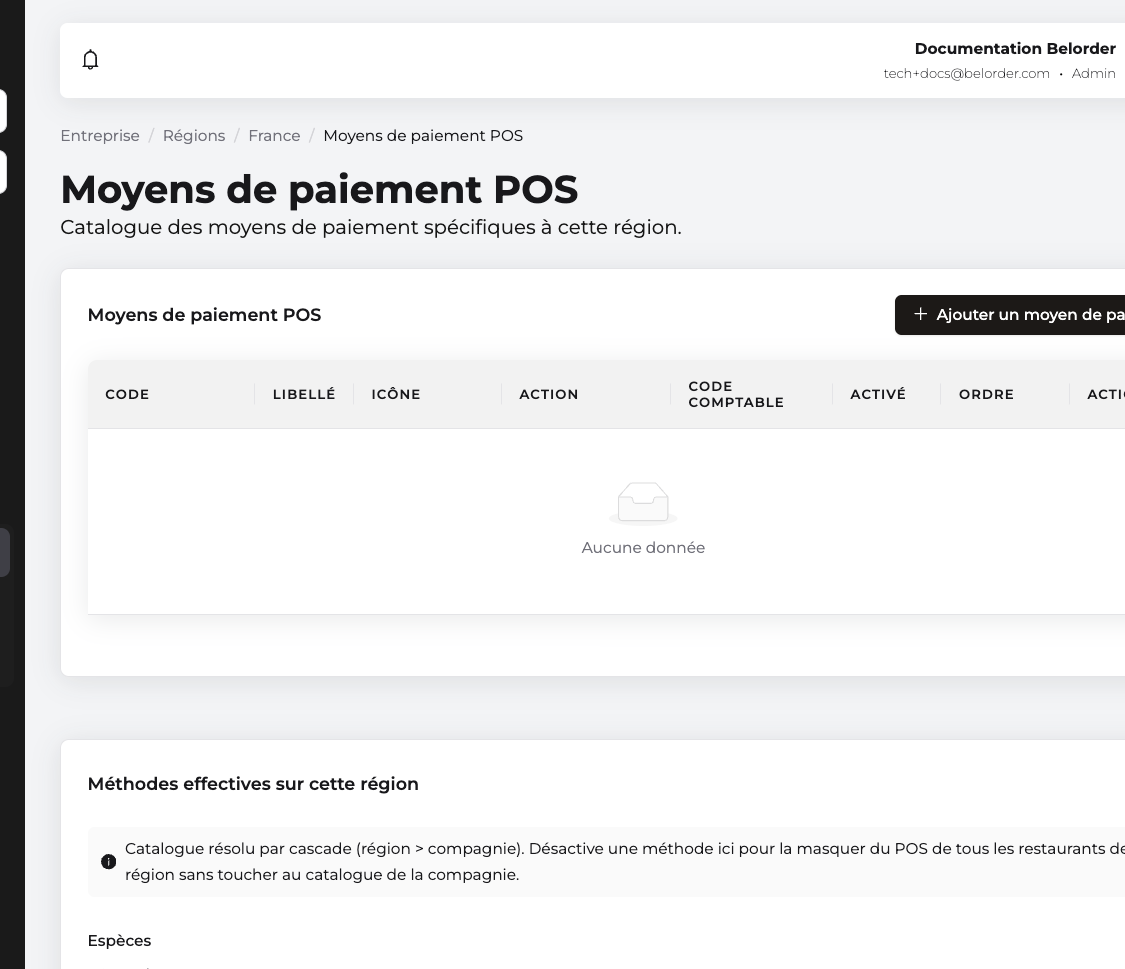Click the ICÔNE column header
The height and width of the screenshot is (969, 1125).
pos(396,394)
